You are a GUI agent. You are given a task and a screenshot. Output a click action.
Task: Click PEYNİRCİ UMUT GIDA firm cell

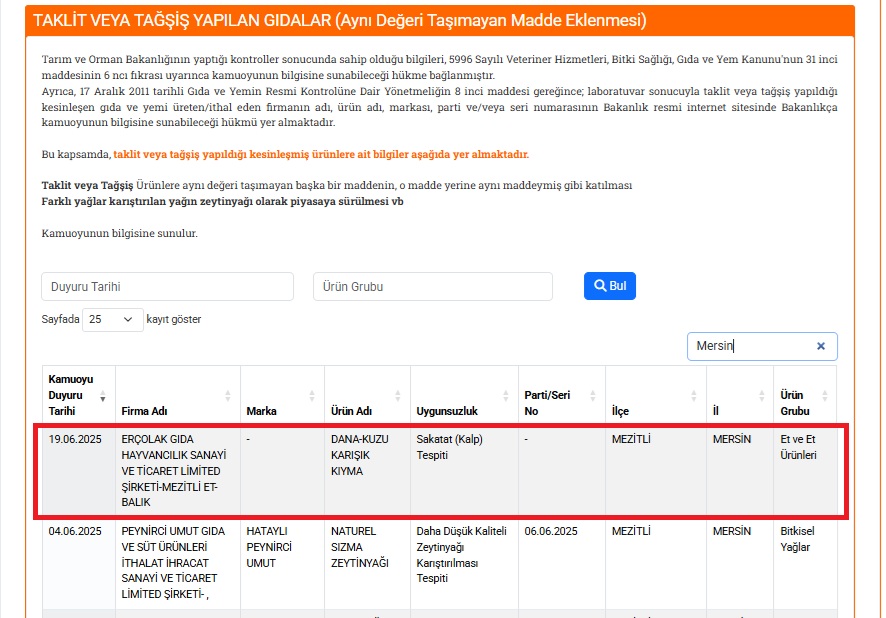pos(177,563)
